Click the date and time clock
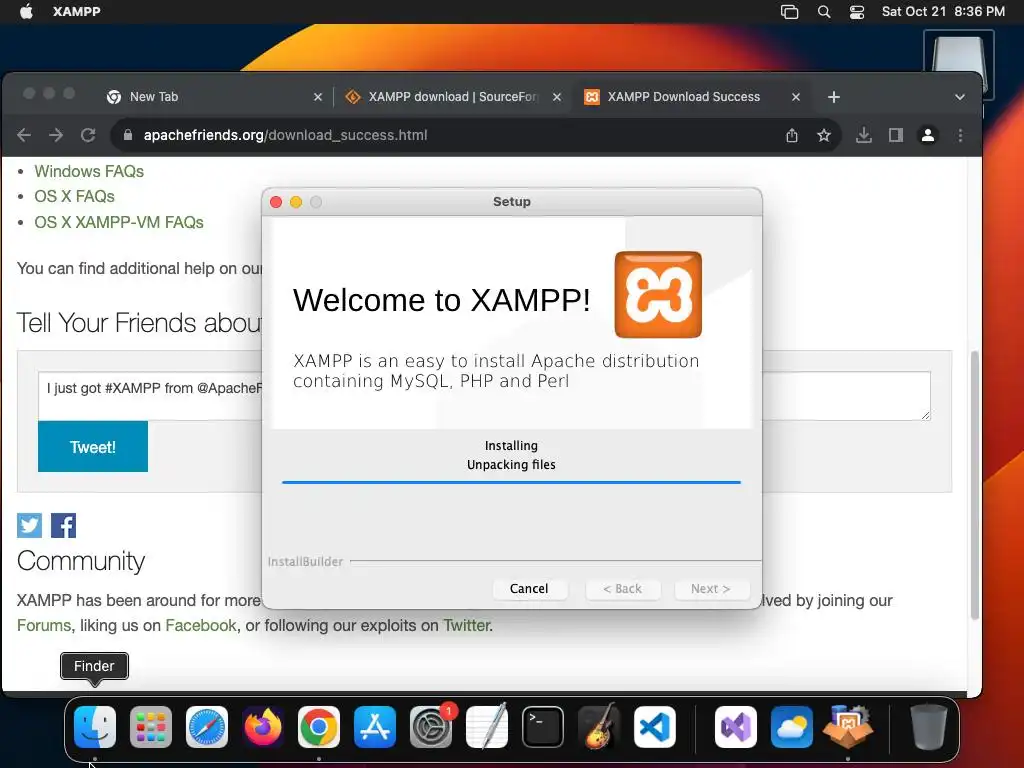 (943, 12)
